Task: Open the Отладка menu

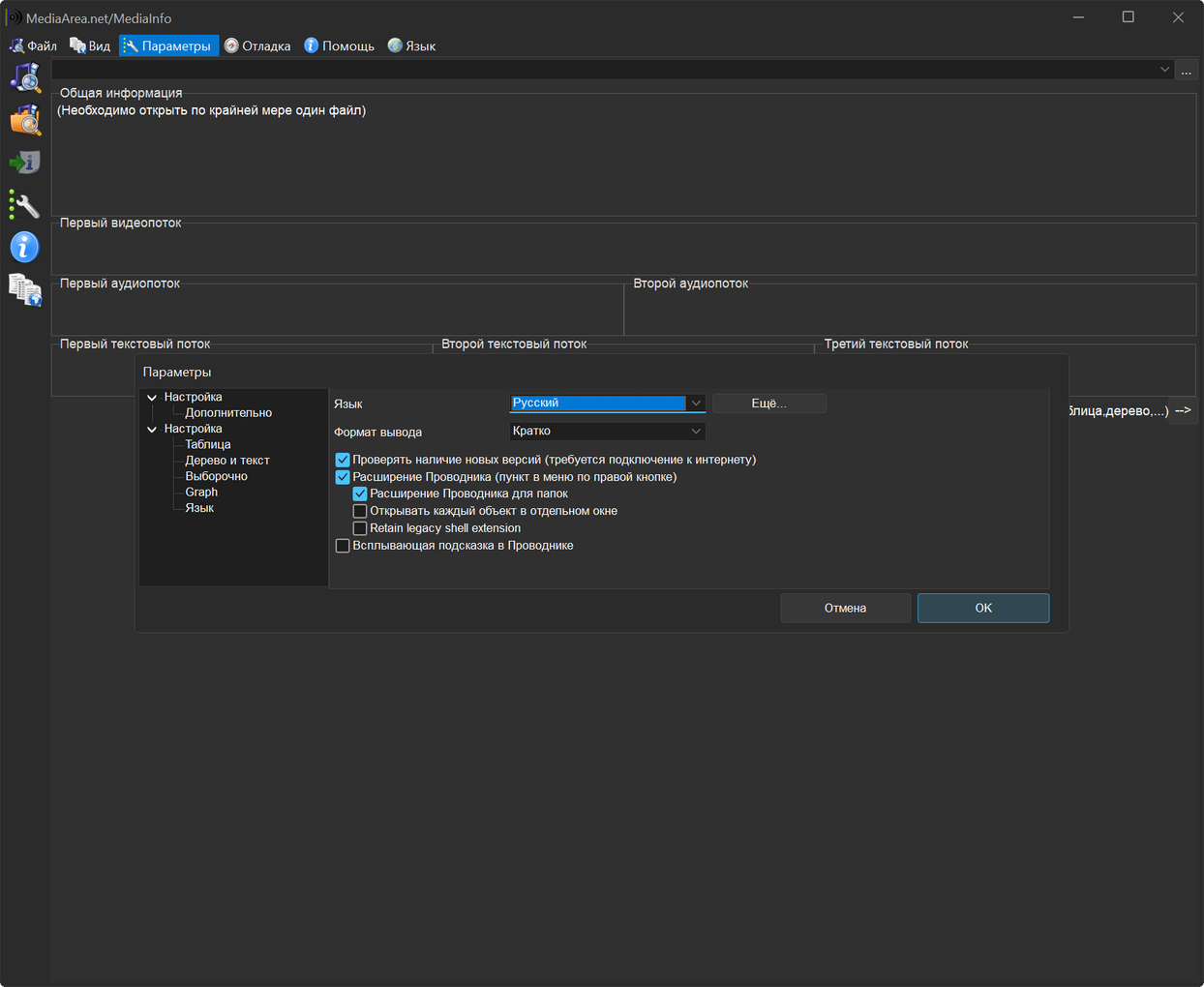Action: pos(257,45)
